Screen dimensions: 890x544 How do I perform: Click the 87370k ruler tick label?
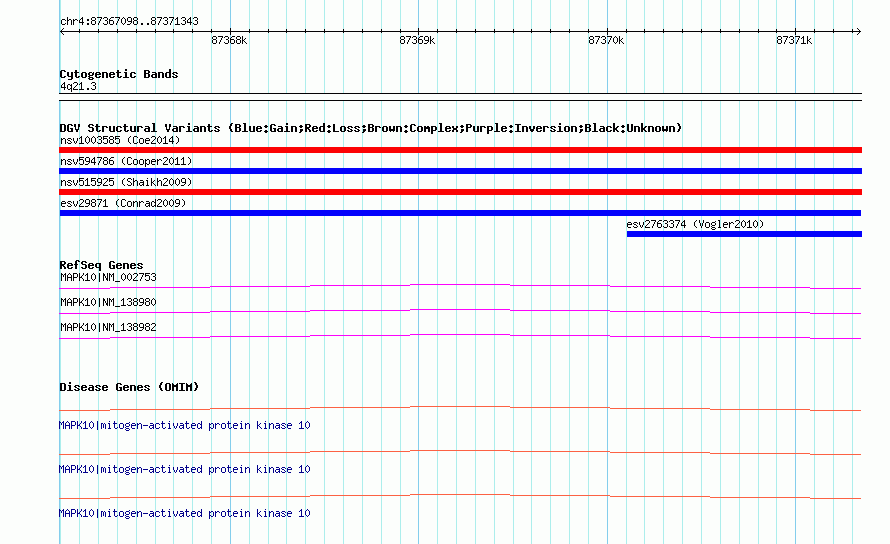pos(606,40)
